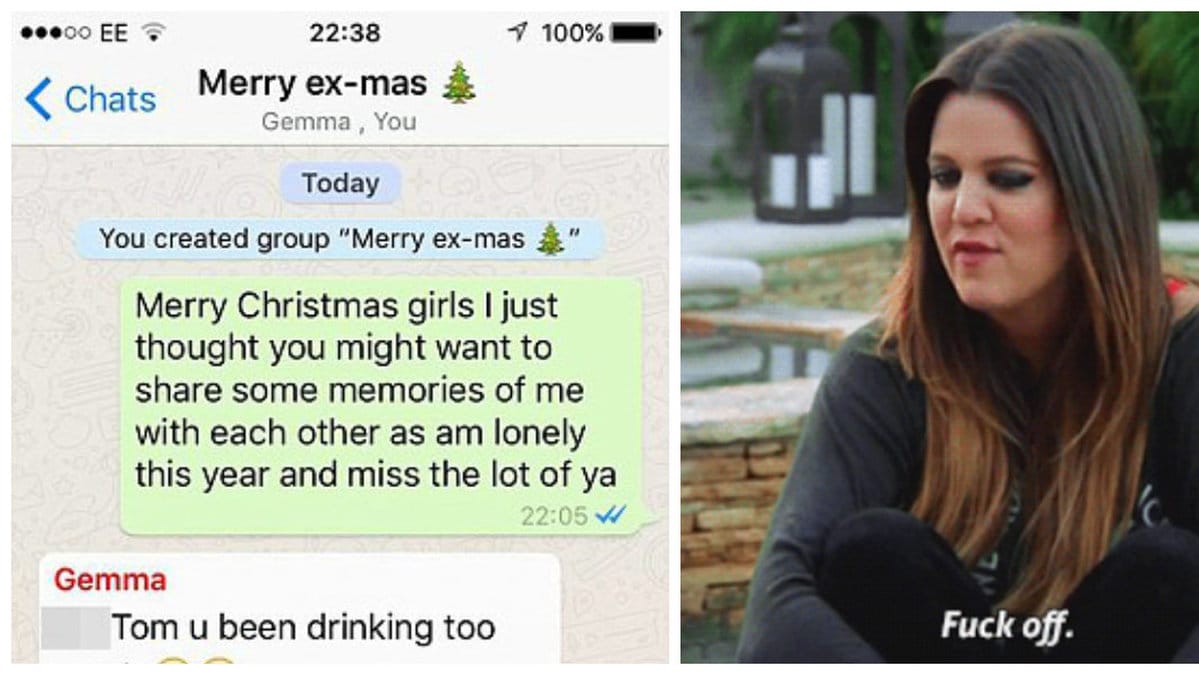Tap the battery indicator icon
The height and width of the screenshot is (675, 1199).
click(x=636, y=32)
